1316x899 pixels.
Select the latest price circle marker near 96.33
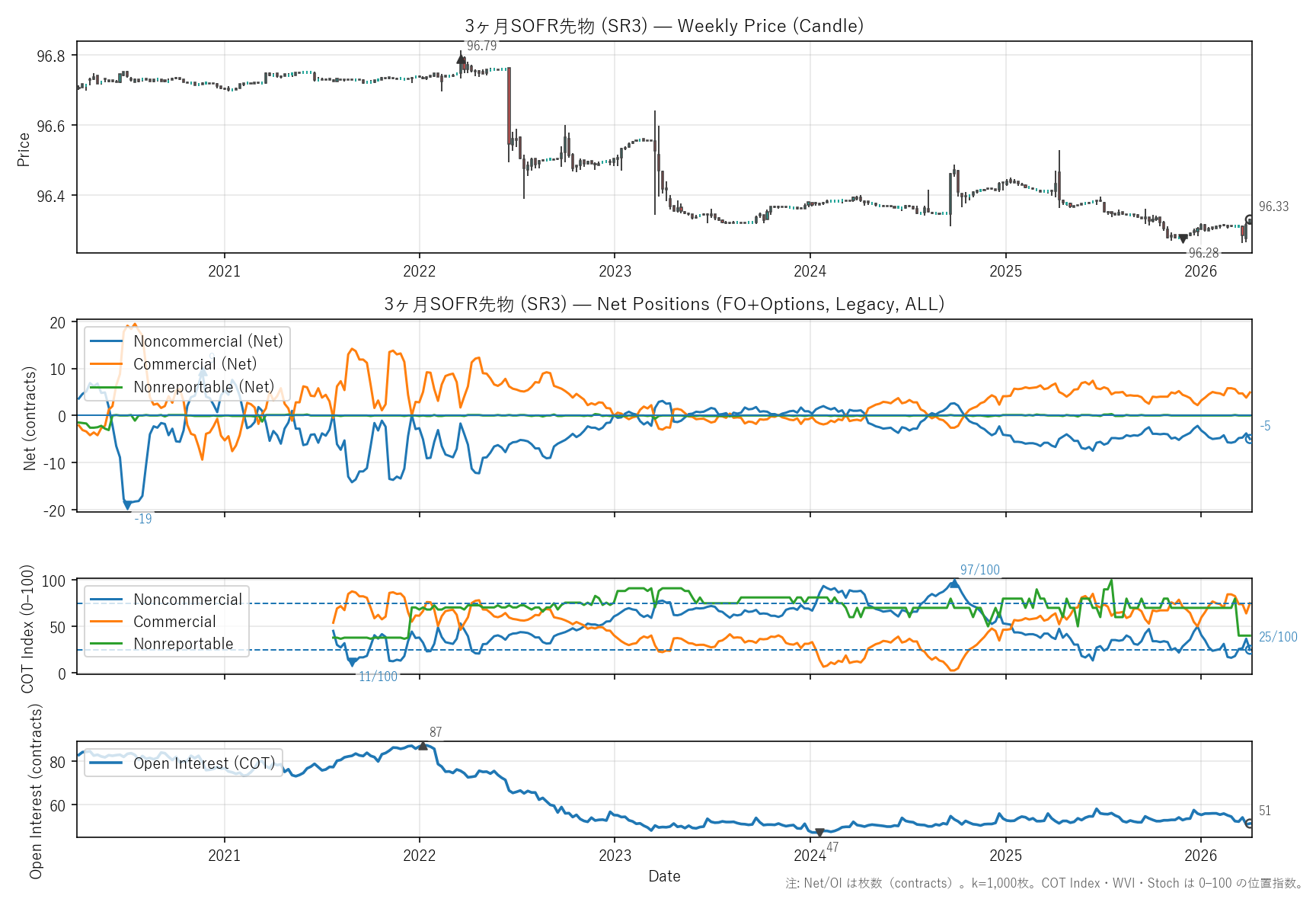click(1249, 220)
